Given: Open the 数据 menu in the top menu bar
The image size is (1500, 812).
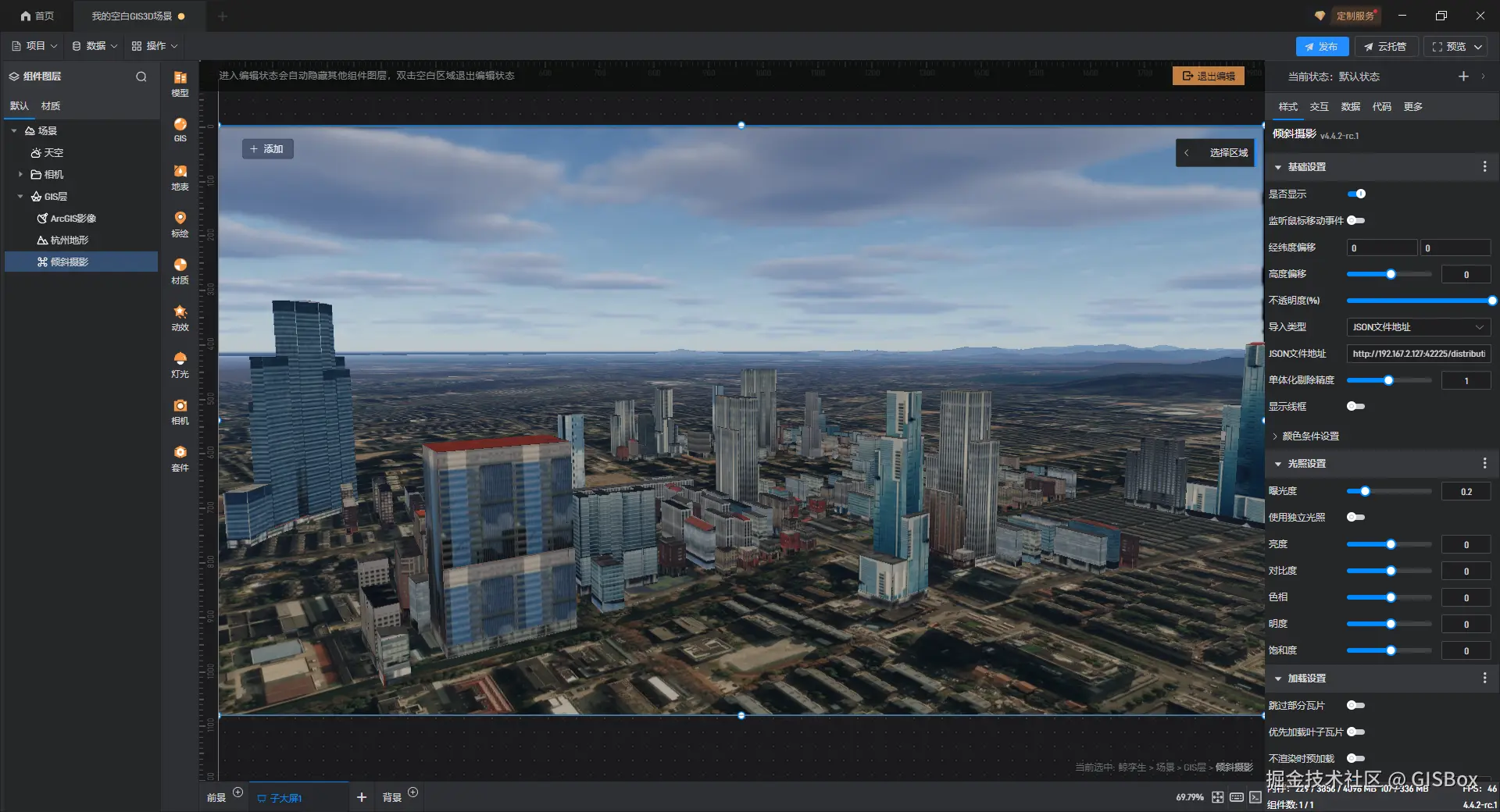Looking at the screenshot, I should [x=95, y=46].
